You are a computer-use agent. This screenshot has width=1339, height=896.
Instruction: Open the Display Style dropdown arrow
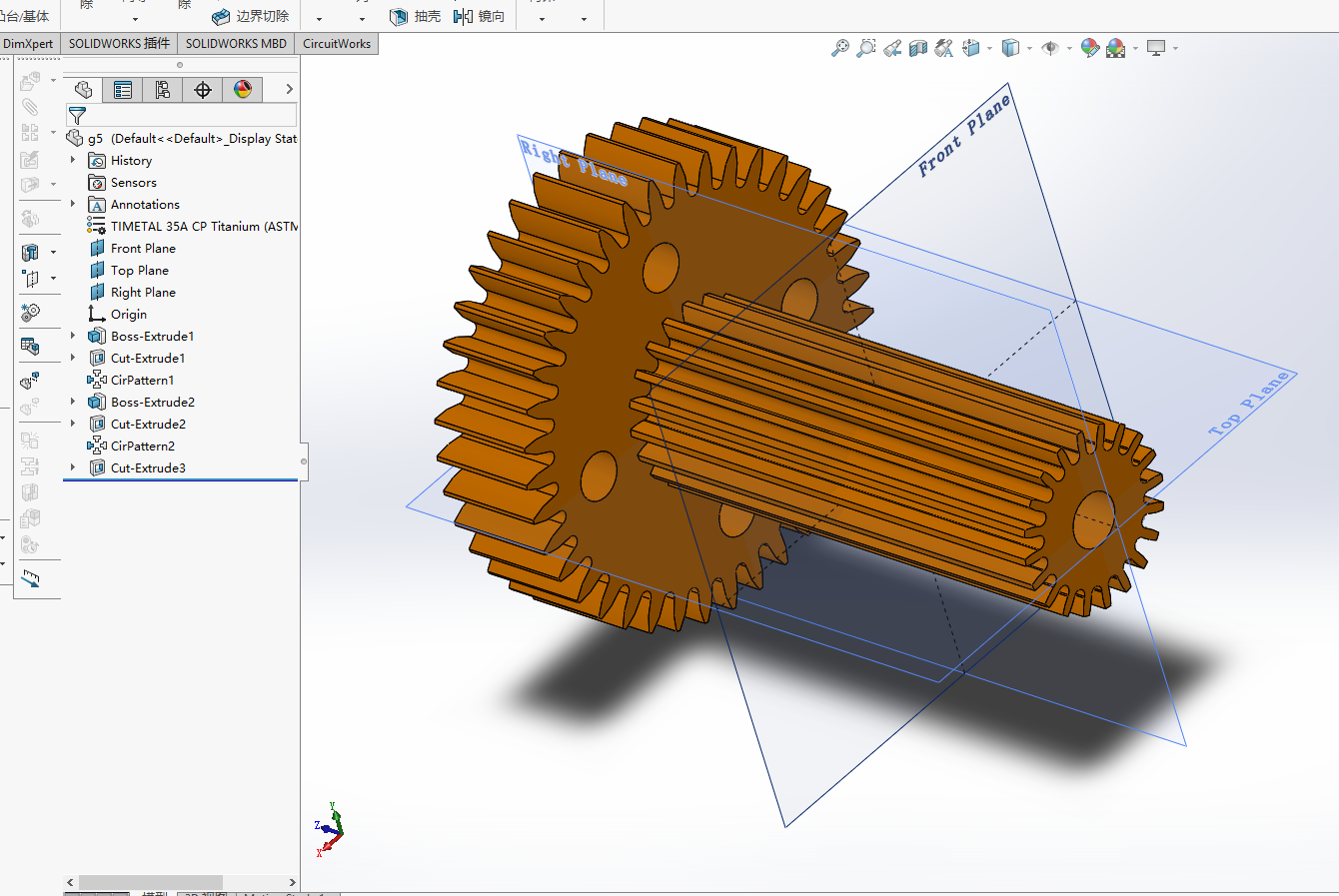click(x=1029, y=48)
